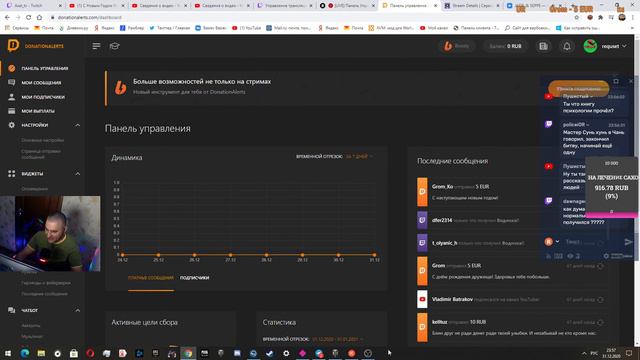Click the Grom 5 EUR birthday donation

pos(512,271)
